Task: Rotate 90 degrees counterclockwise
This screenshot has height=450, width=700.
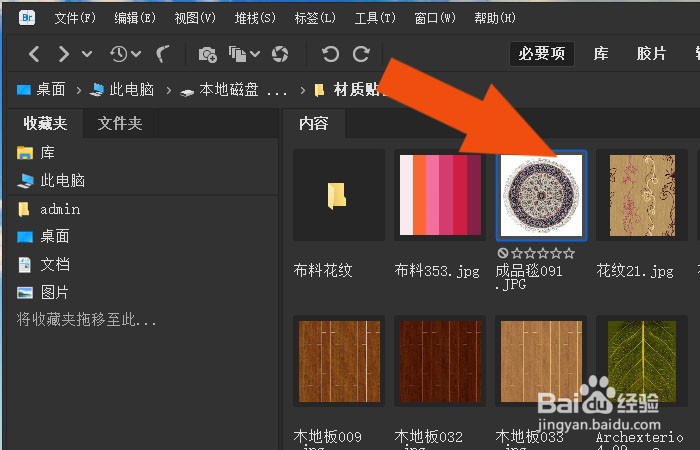Action: [330, 54]
